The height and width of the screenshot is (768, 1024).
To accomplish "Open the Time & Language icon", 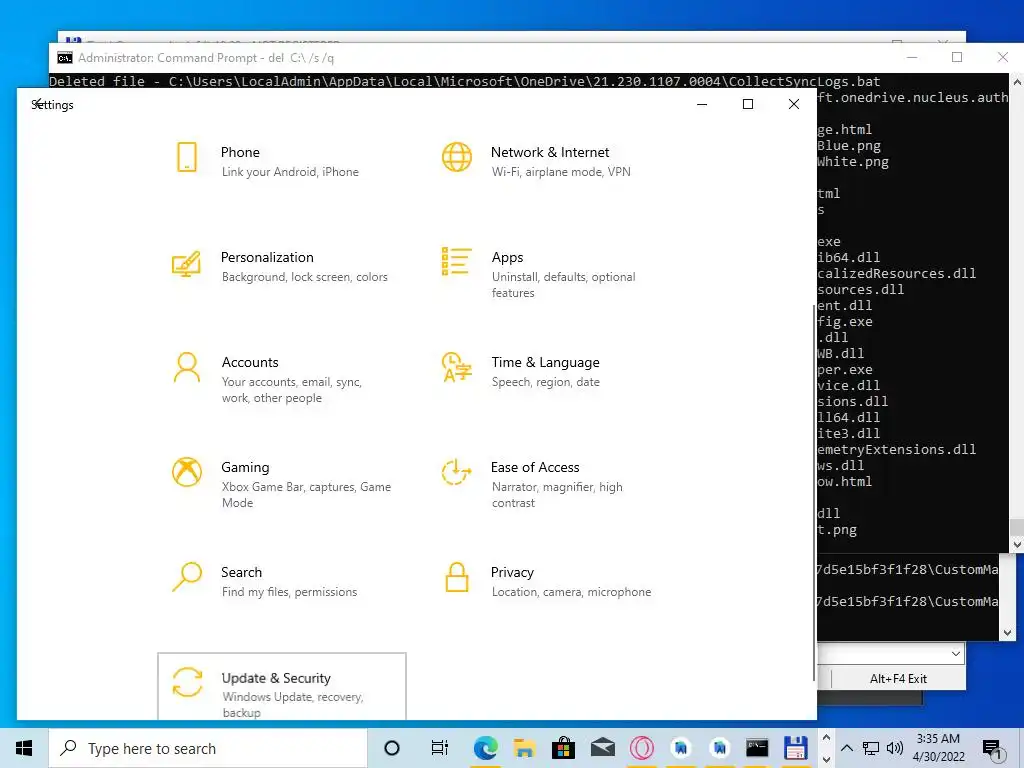I will (x=456, y=367).
